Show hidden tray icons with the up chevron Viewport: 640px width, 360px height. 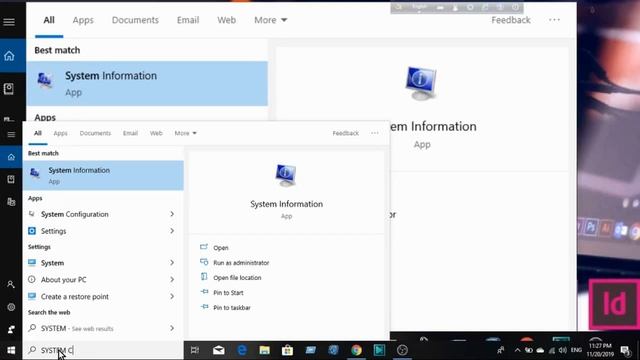[x=518, y=350]
